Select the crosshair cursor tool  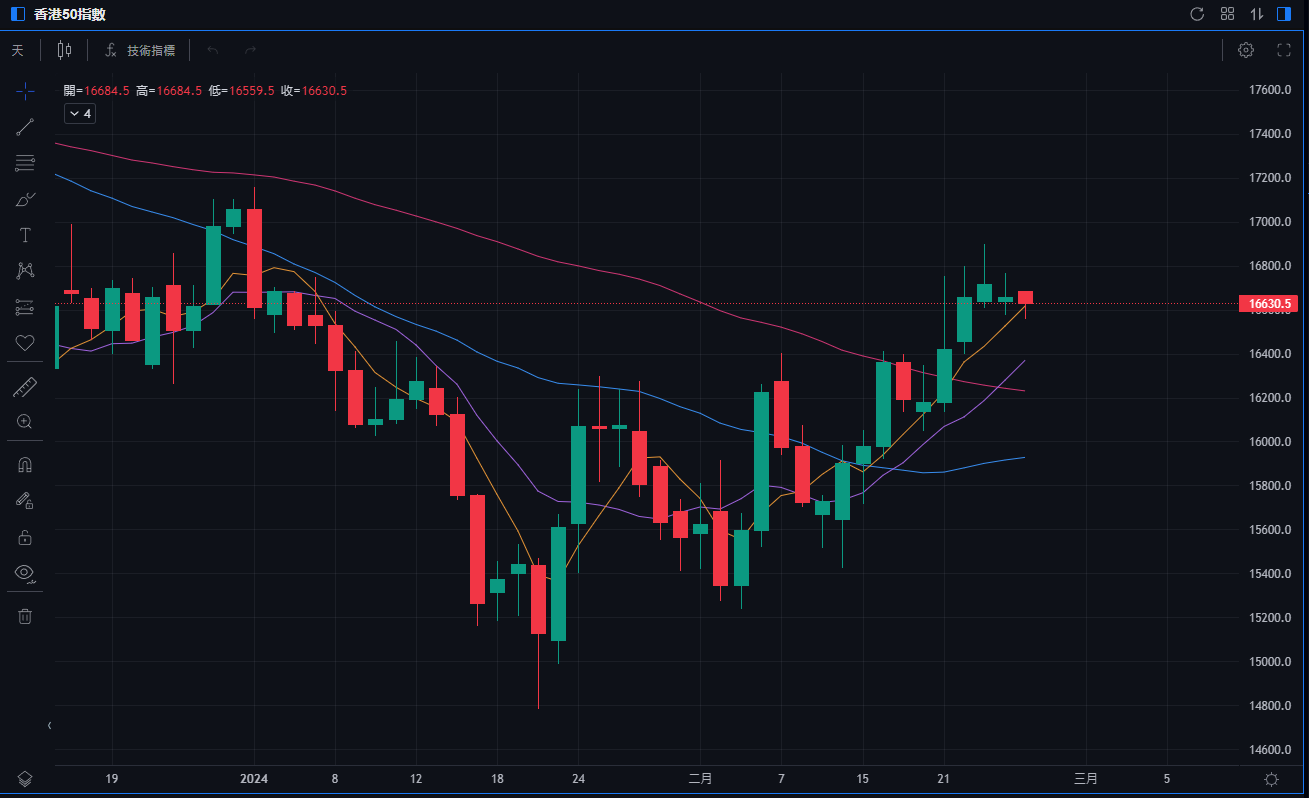point(25,91)
